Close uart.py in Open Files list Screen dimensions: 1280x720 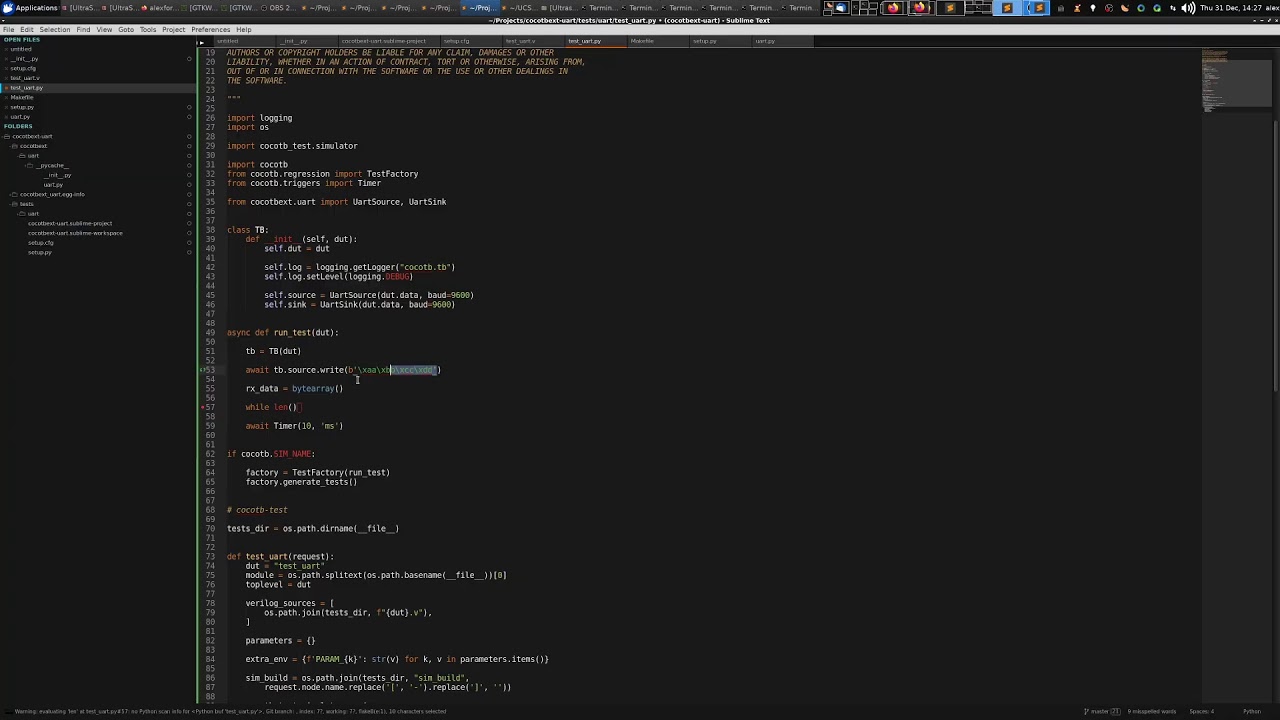tap(7, 117)
